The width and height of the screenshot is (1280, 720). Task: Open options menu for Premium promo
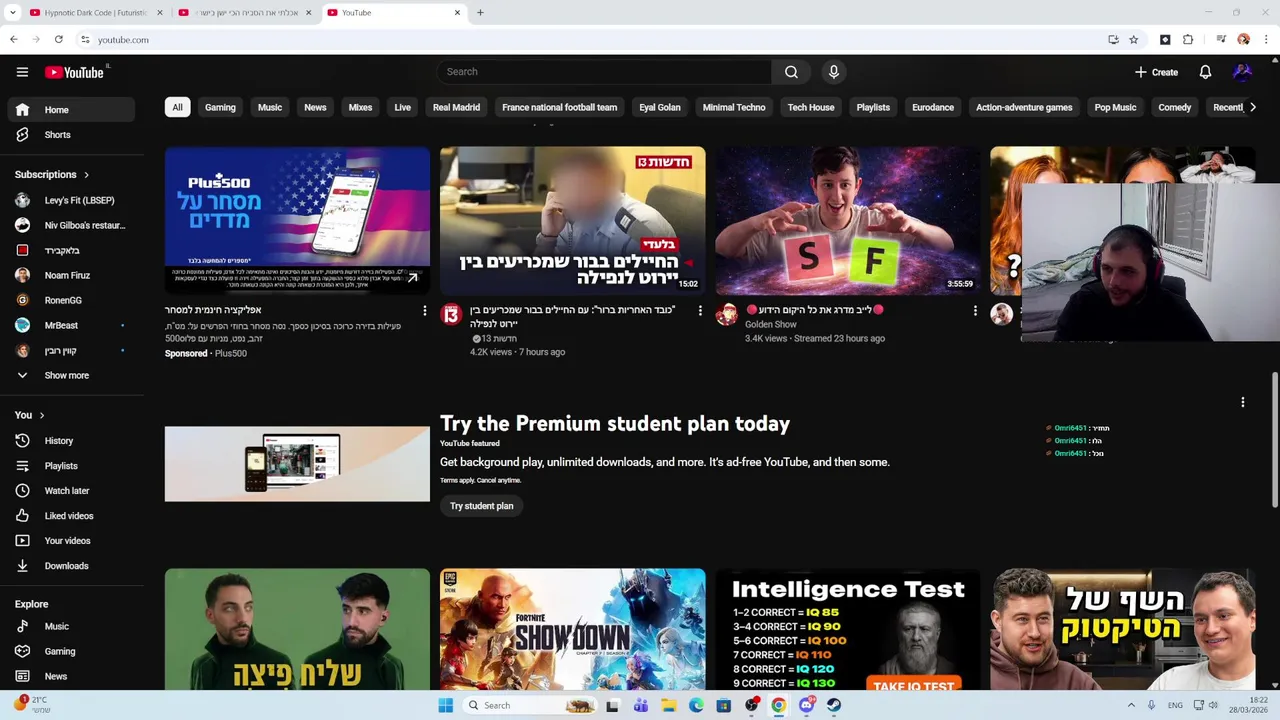click(x=1242, y=402)
